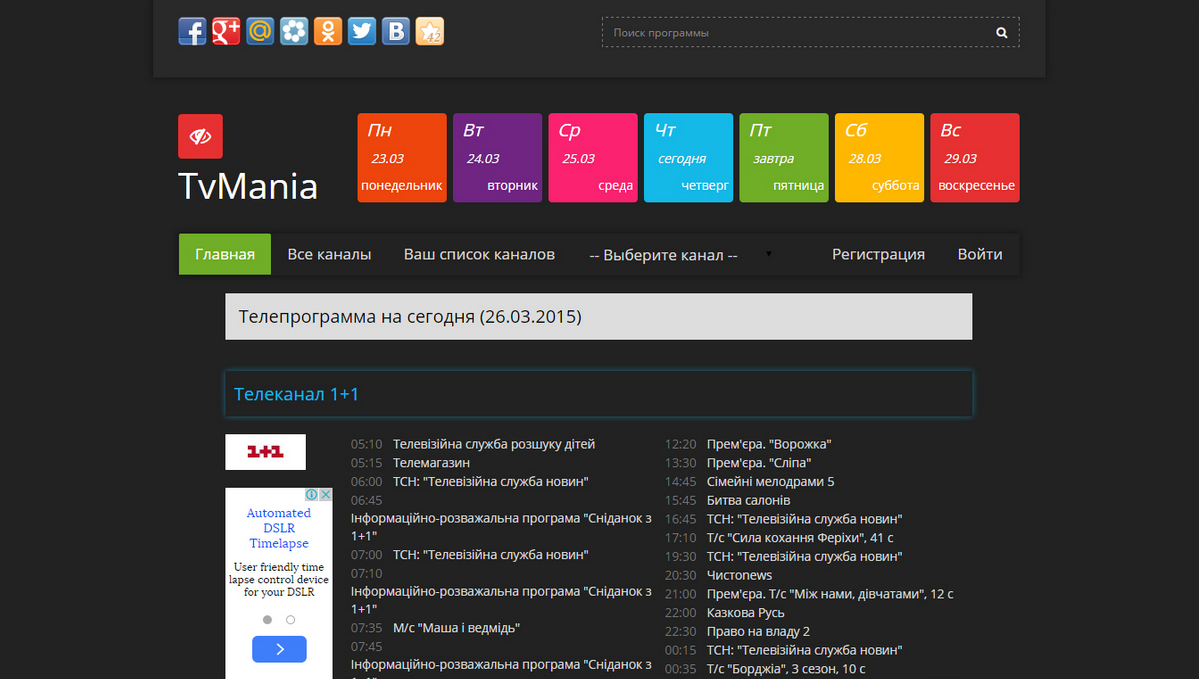Open the Выберите канал dropdown
The height and width of the screenshot is (679, 1199).
pos(680,255)
